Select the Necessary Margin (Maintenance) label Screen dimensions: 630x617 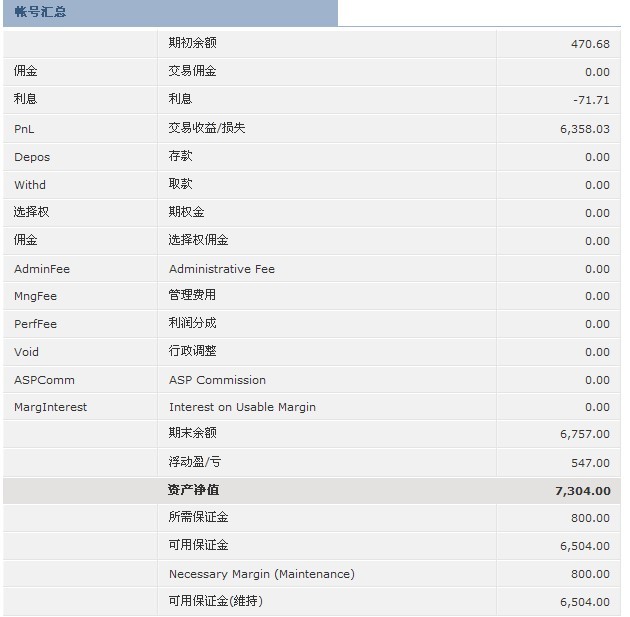(262, 574)
